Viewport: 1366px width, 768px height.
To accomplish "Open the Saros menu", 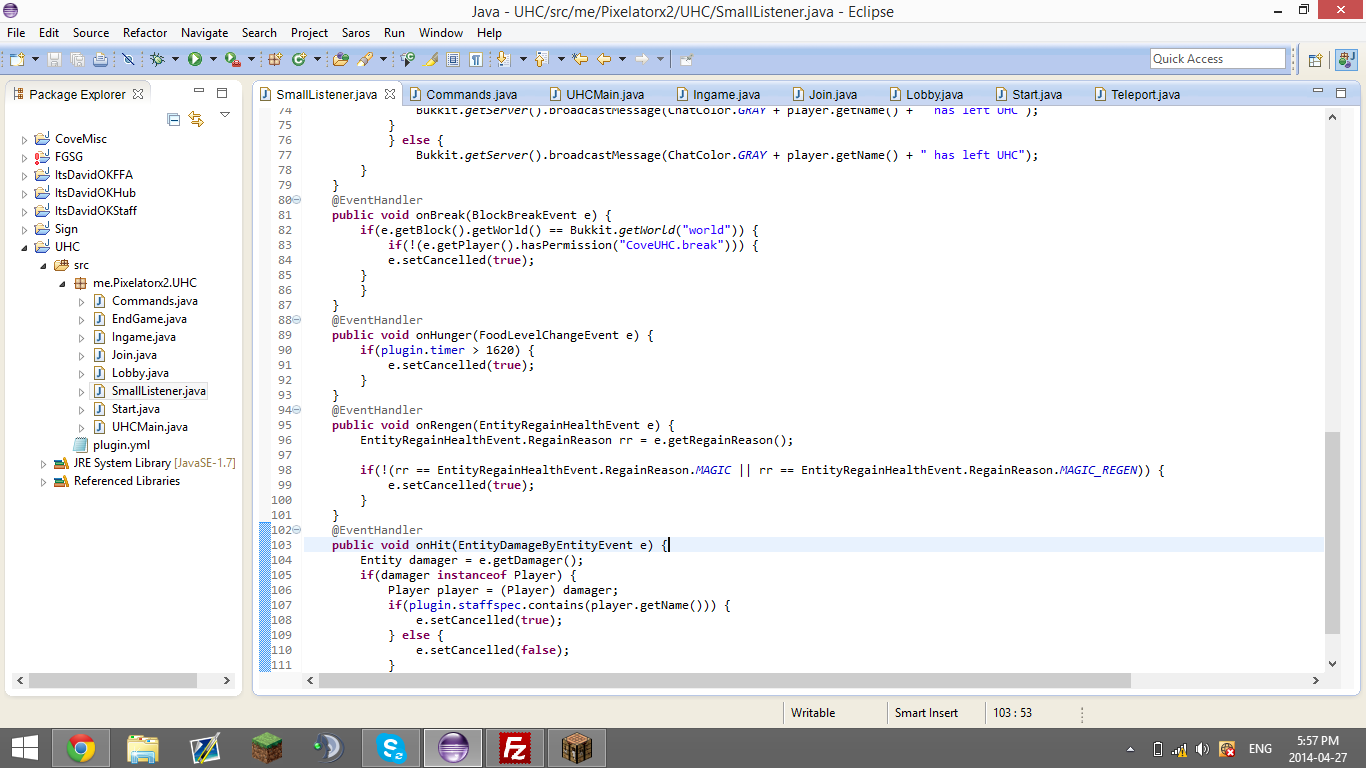I will tap(355, 33).
